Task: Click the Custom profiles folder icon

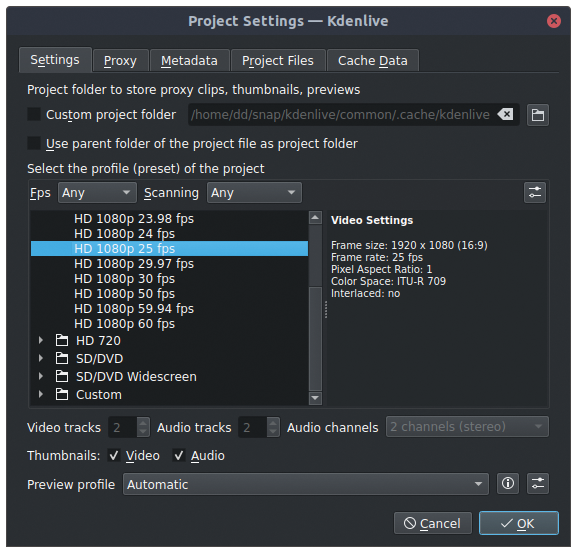Action: 62,394
